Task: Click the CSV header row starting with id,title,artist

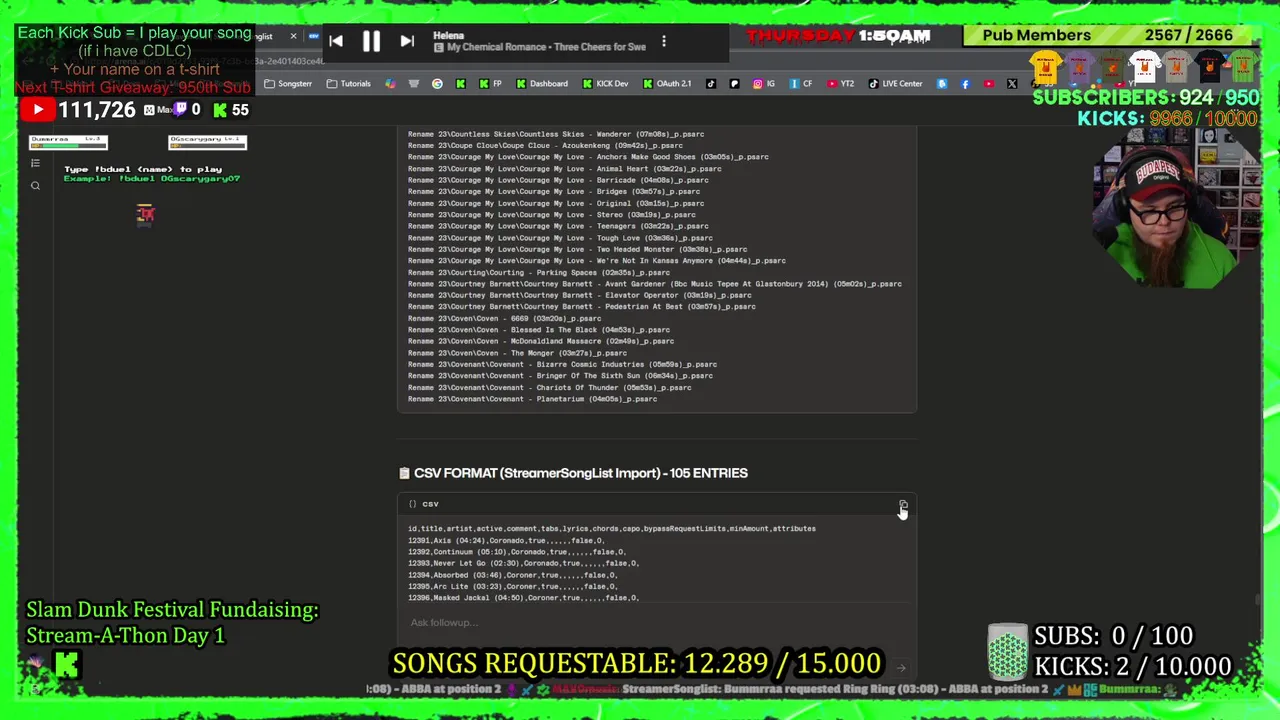Action: 612,529
